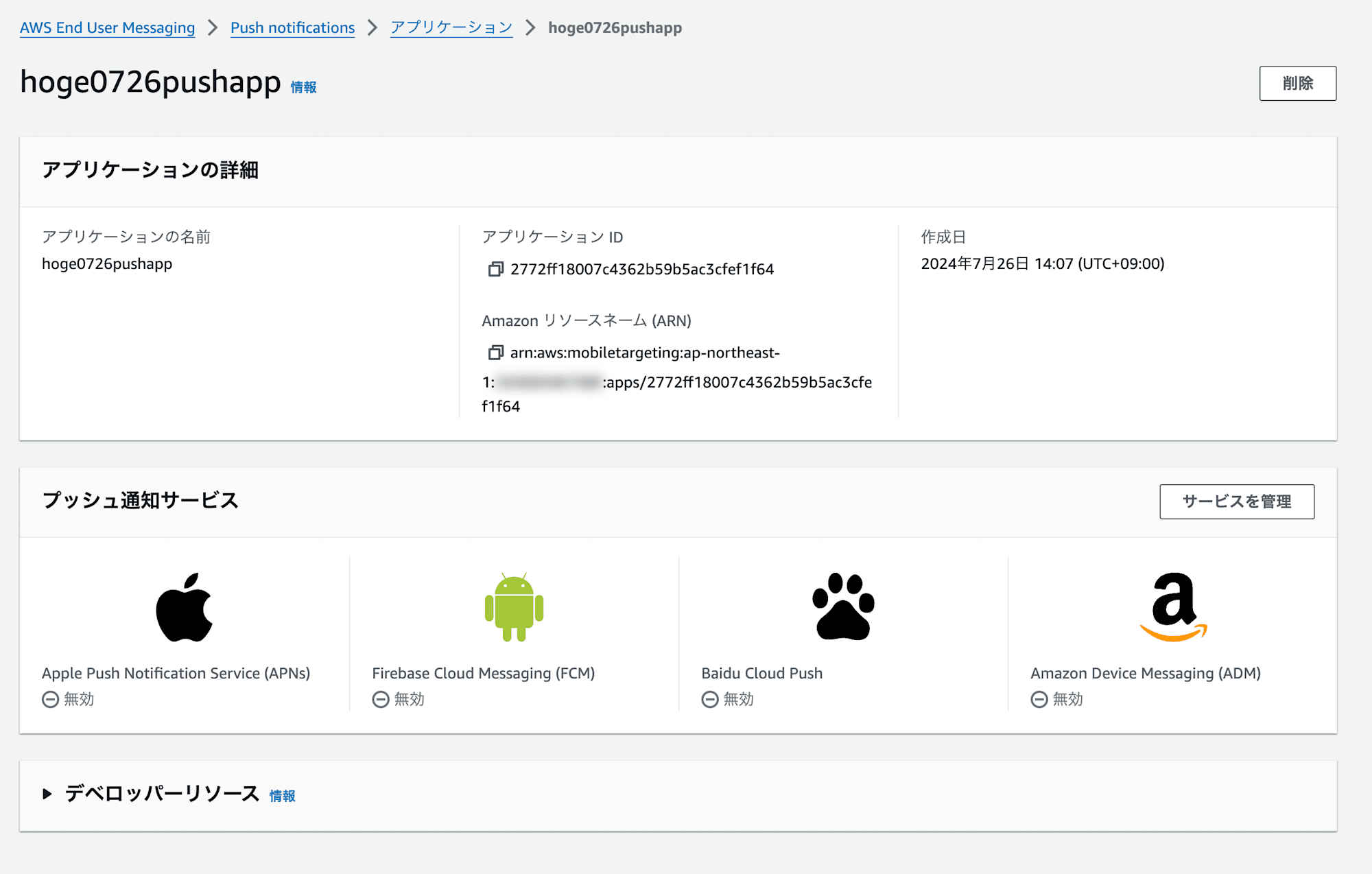Click the application ID 2772ff18007c4362b59b5ac3cfef1f64
1372x874 pixels.
tap(642, 269)
